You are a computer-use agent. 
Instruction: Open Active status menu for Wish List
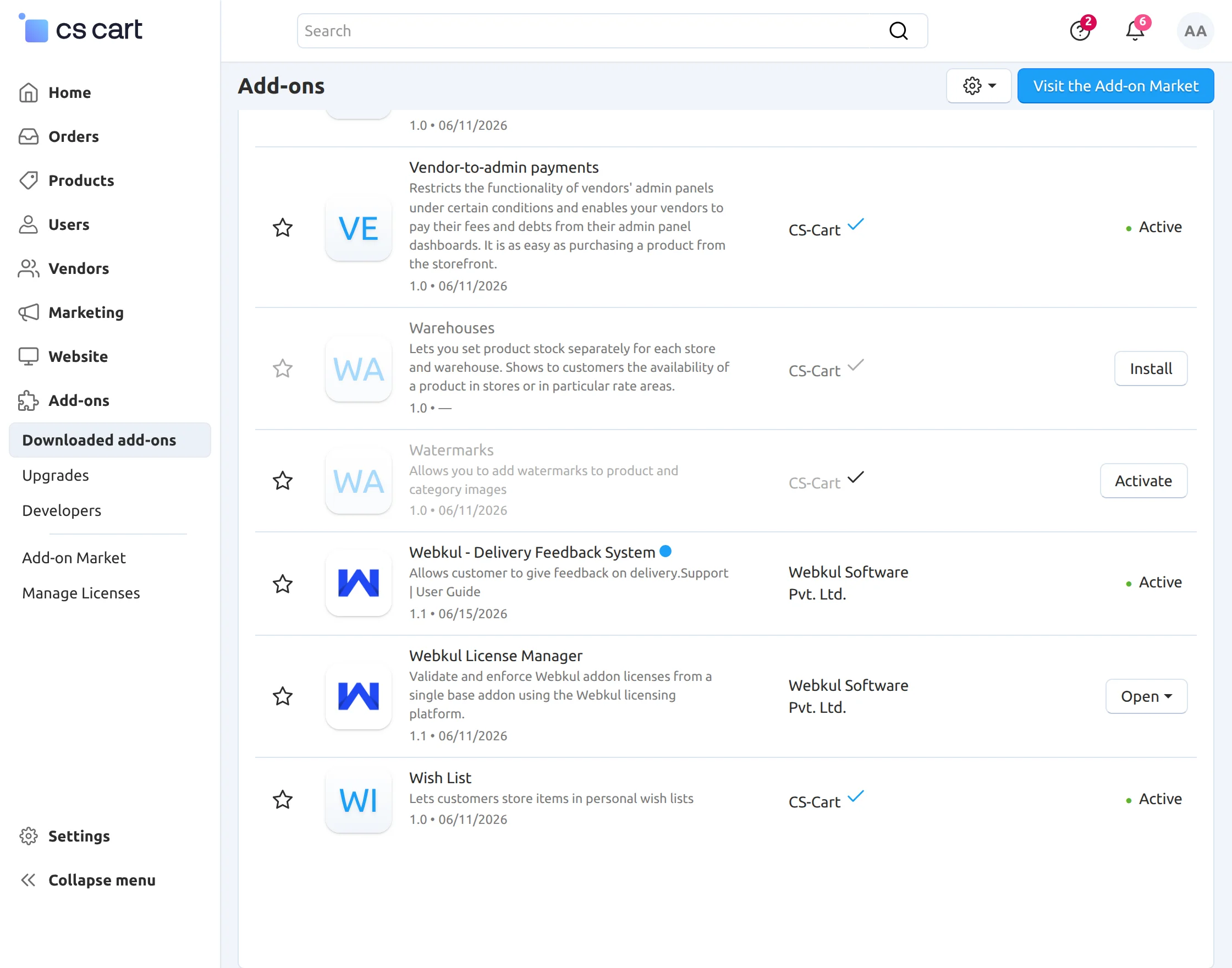click(1154, 799)
